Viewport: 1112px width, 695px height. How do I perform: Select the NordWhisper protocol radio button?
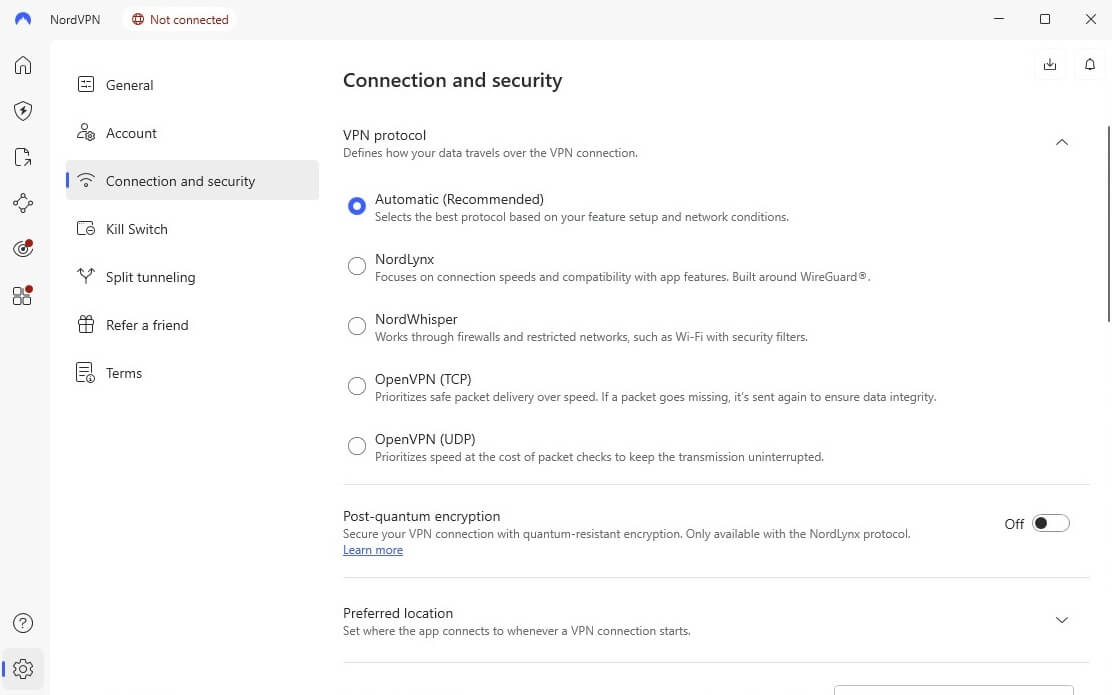(357, 326)
